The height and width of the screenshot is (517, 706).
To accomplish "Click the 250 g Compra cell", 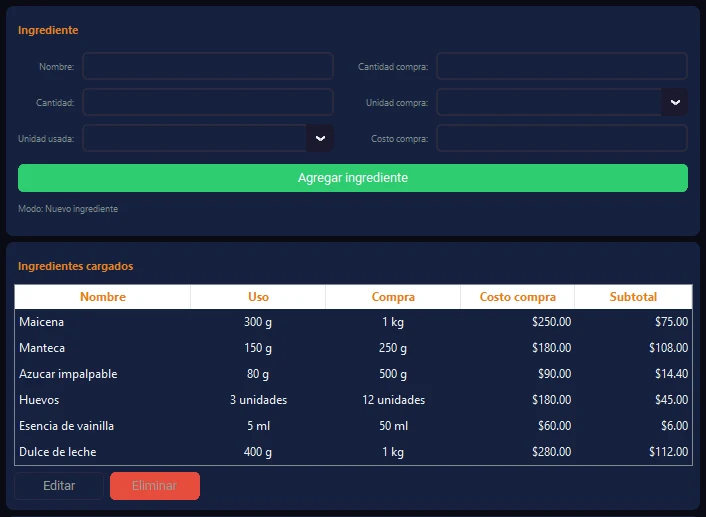I will coord(393,348).
